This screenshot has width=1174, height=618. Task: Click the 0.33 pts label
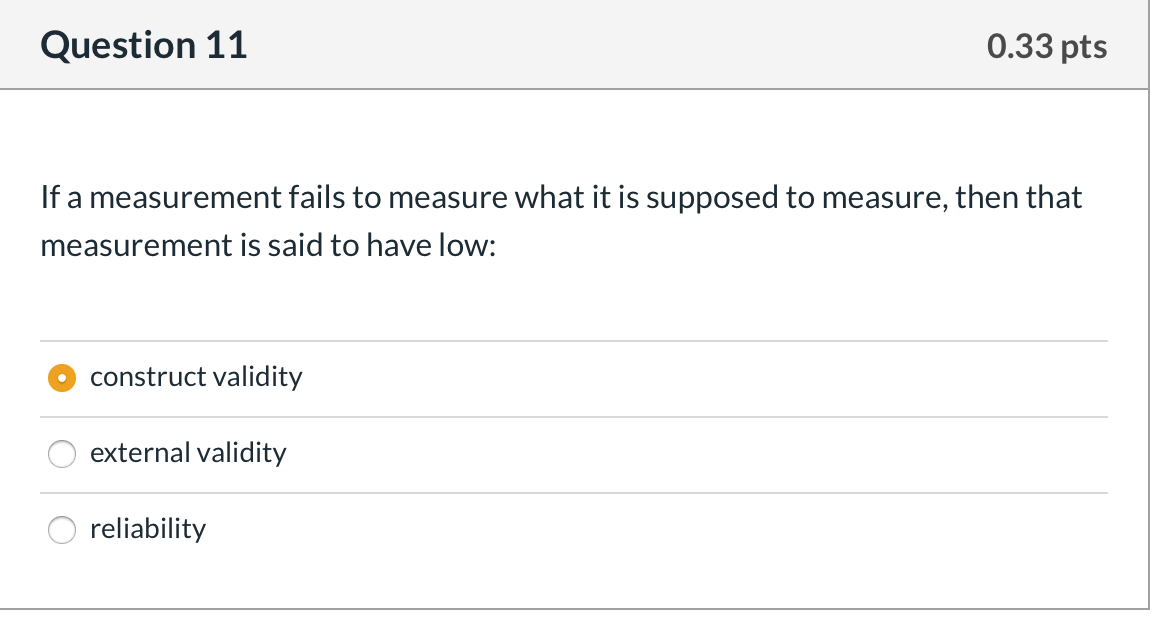tap(1046, 45)
